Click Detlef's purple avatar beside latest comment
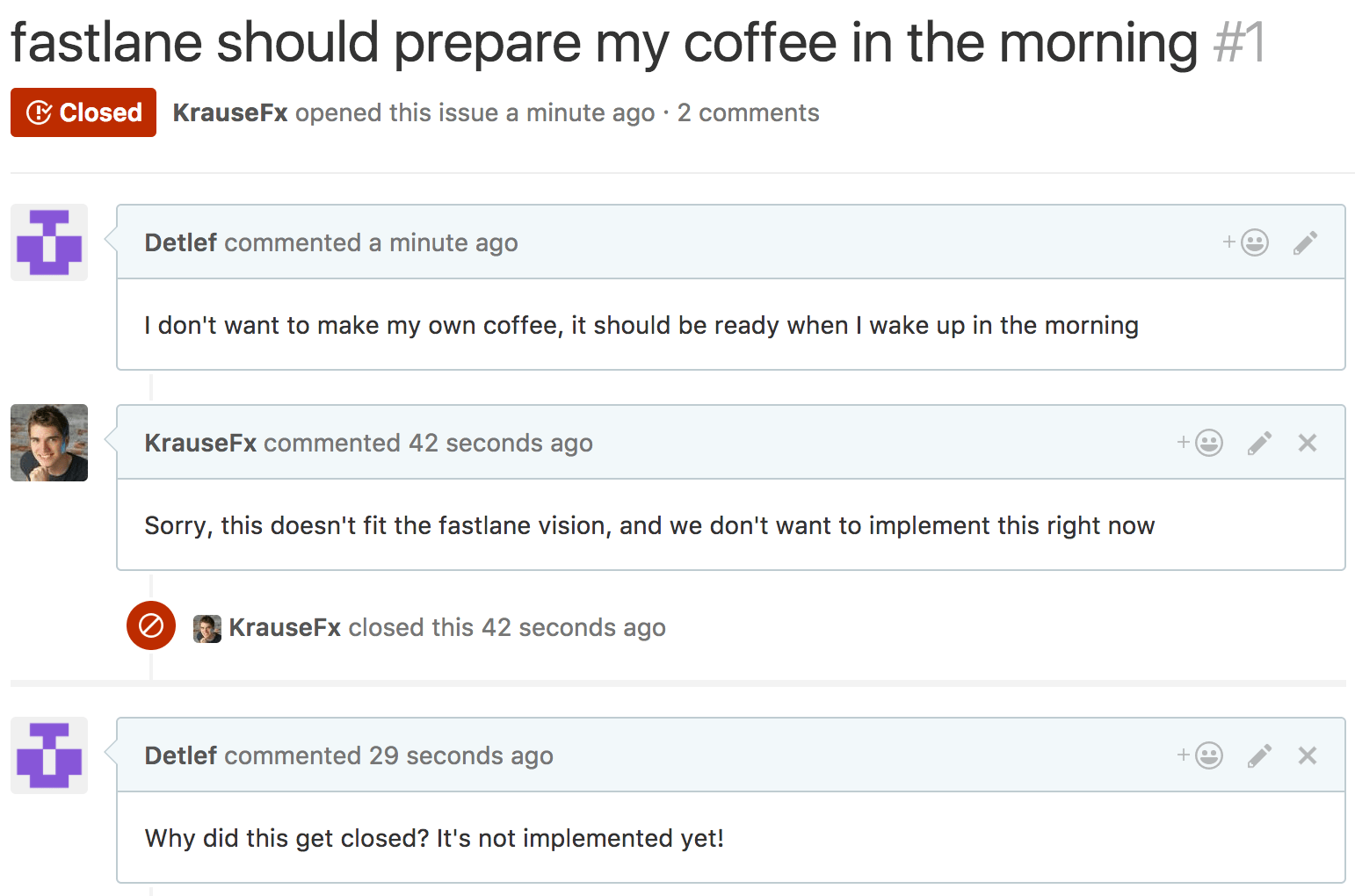This screenshot has height=896, width=1355. point(49,755)
